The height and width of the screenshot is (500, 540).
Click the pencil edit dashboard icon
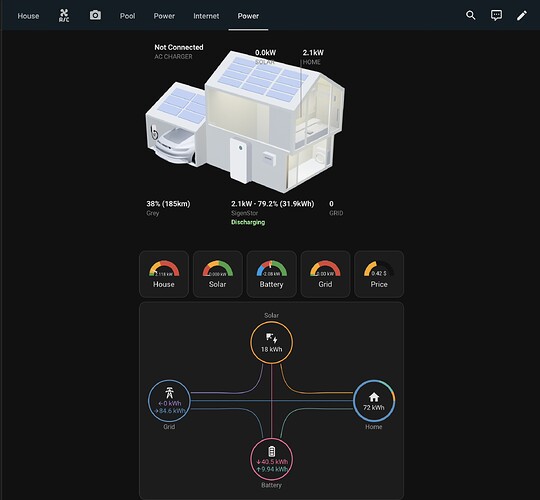point(521,15)
